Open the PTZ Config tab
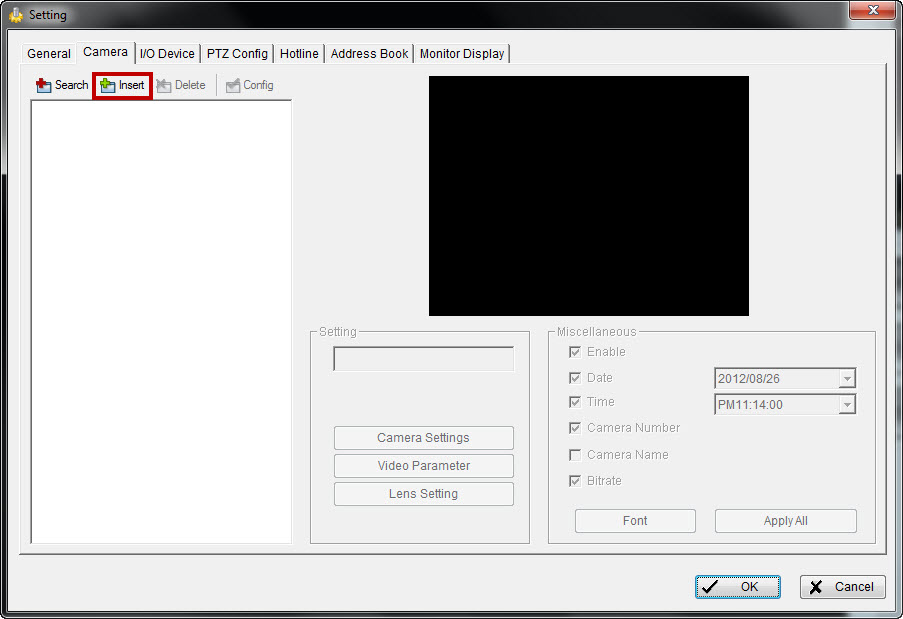 tap(237, 54)
